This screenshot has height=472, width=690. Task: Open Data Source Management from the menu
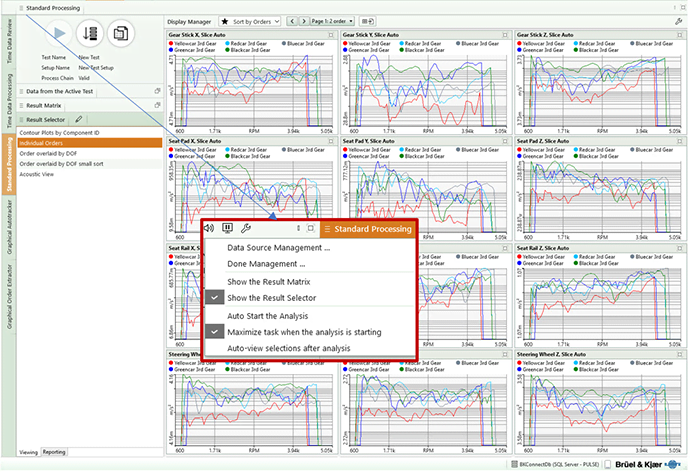pyautogui.click(x=279, y=248)
